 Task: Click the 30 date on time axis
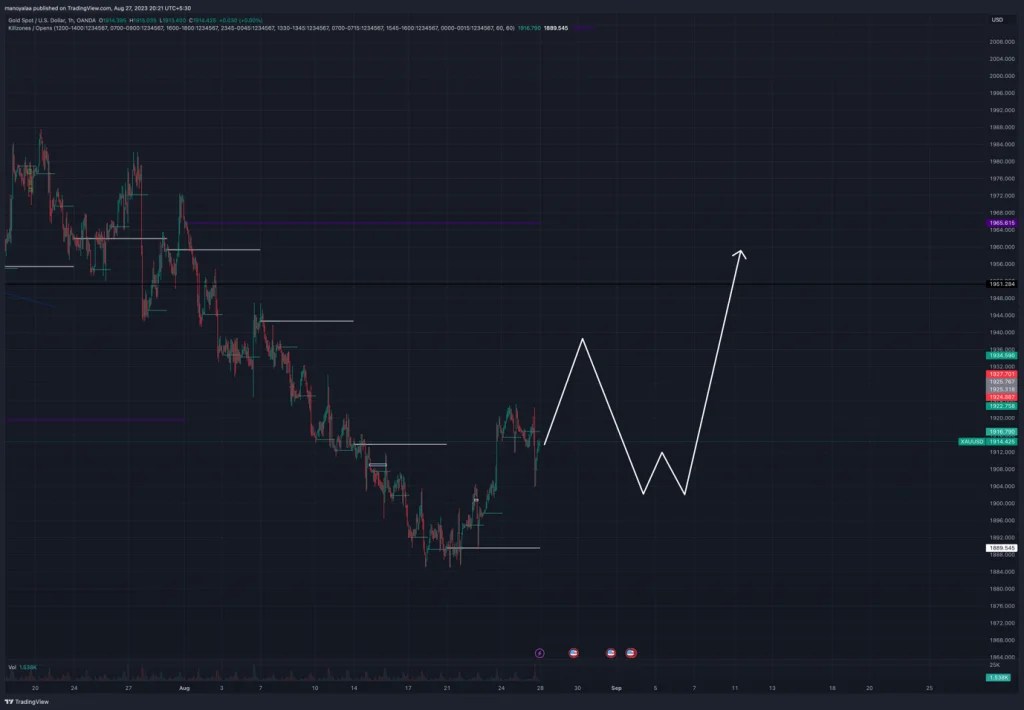(x=577, y=688)
